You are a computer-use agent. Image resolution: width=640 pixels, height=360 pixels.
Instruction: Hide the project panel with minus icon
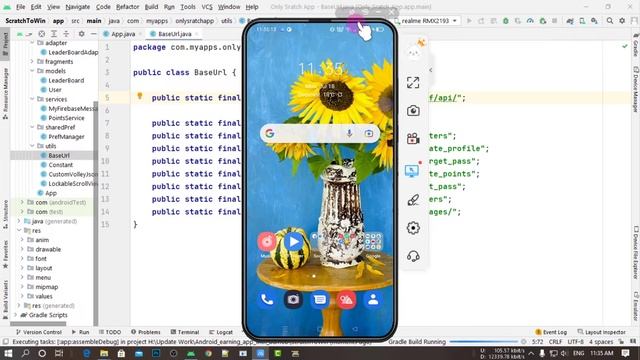[x=93, y=34]
